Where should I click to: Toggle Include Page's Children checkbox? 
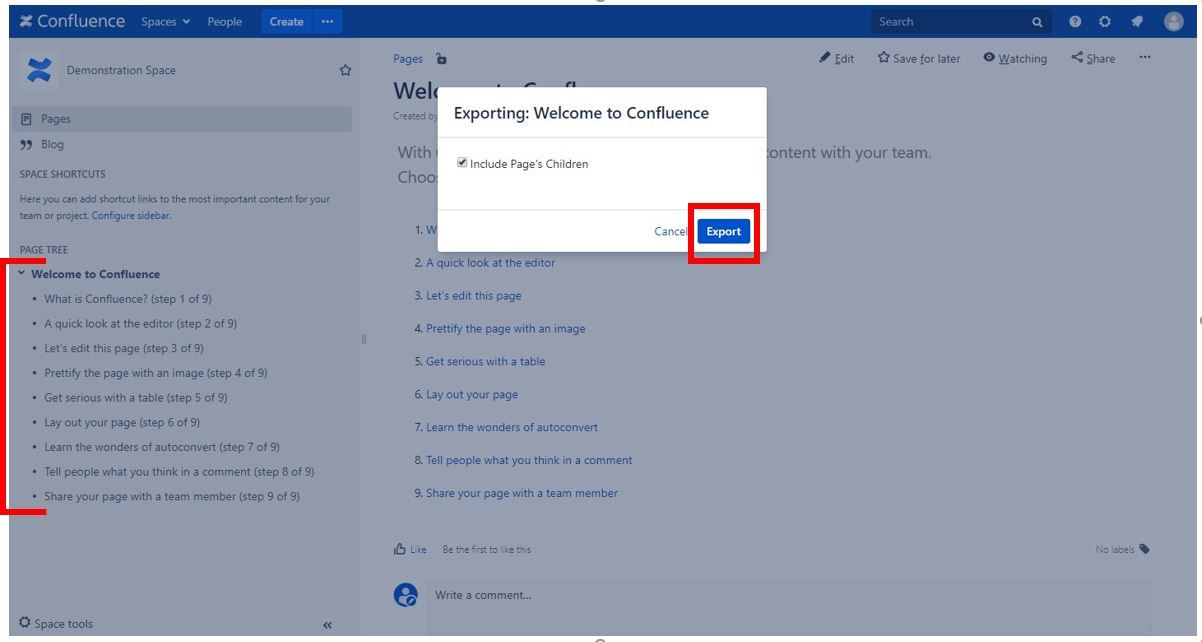click(462, 163)
